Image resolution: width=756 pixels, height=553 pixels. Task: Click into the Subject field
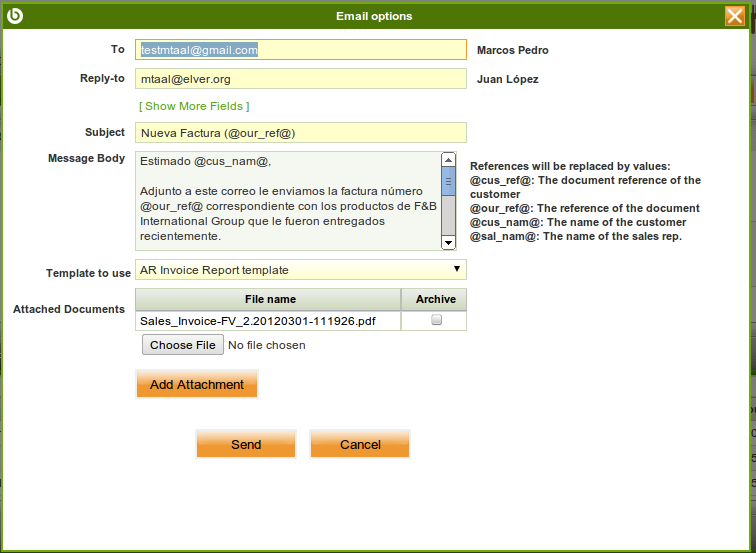[x=300, y=133]
